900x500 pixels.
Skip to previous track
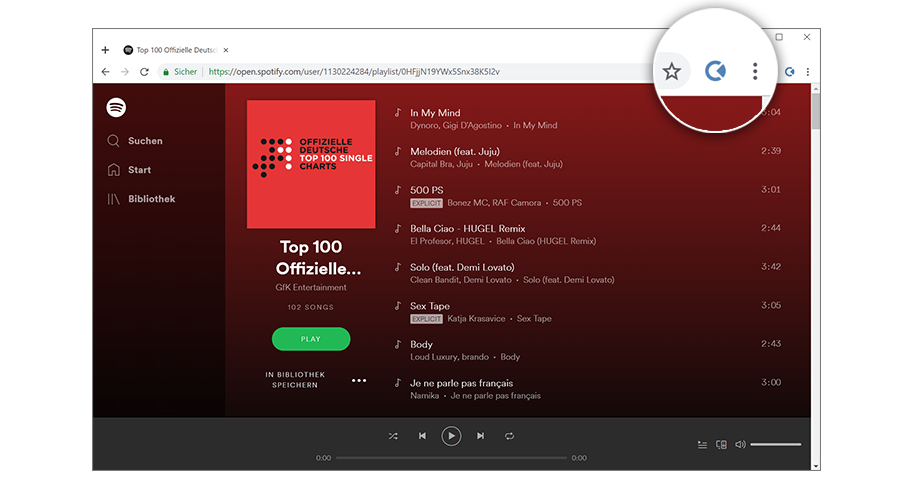coord(422,436)
